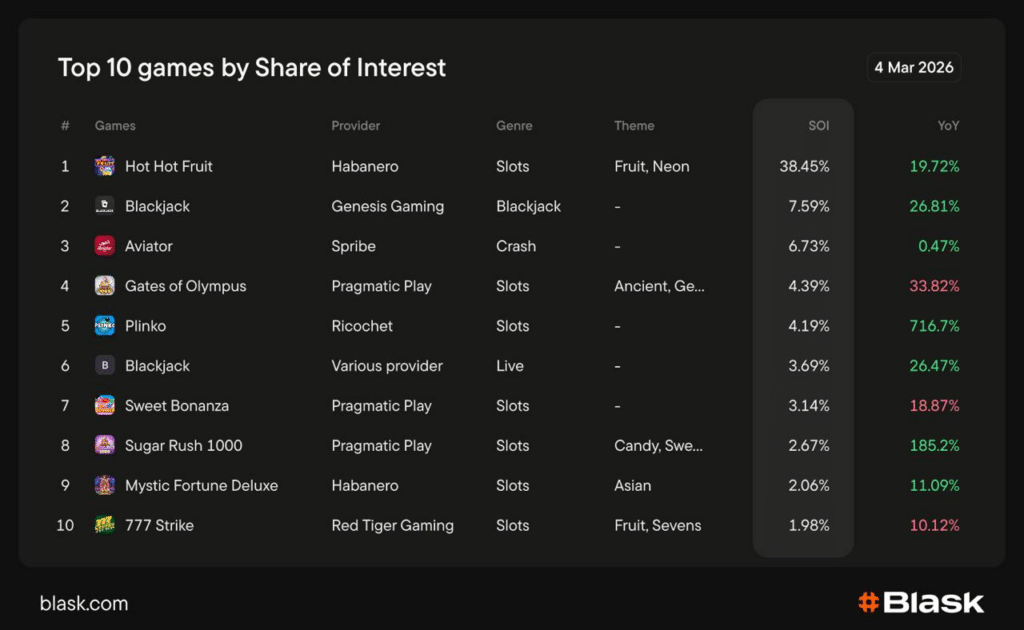Click the Provider column header

[355, 126]
